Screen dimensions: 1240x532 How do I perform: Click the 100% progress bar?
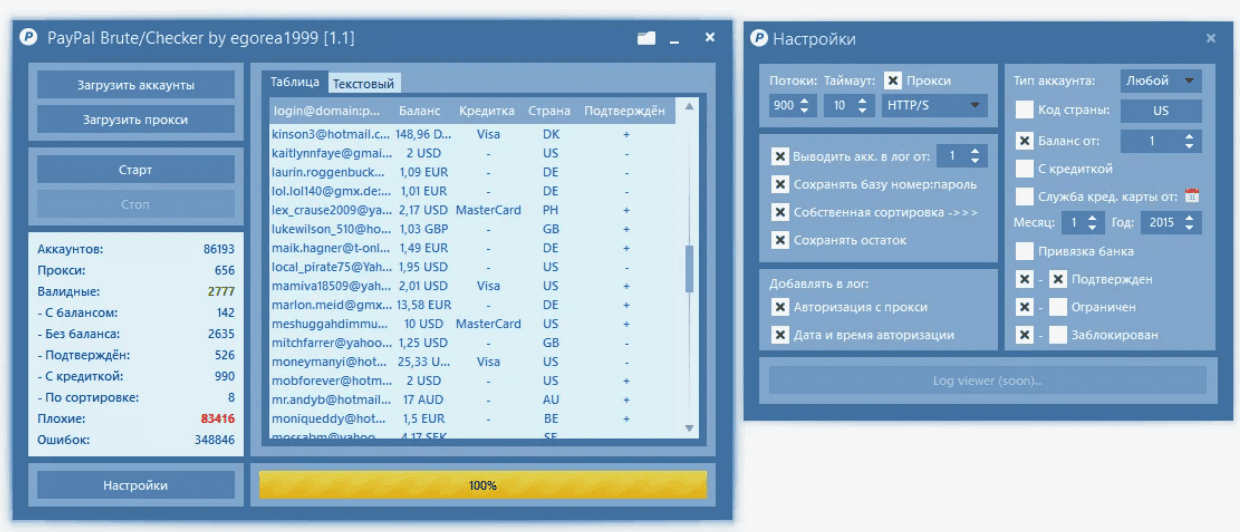point(483,485)
